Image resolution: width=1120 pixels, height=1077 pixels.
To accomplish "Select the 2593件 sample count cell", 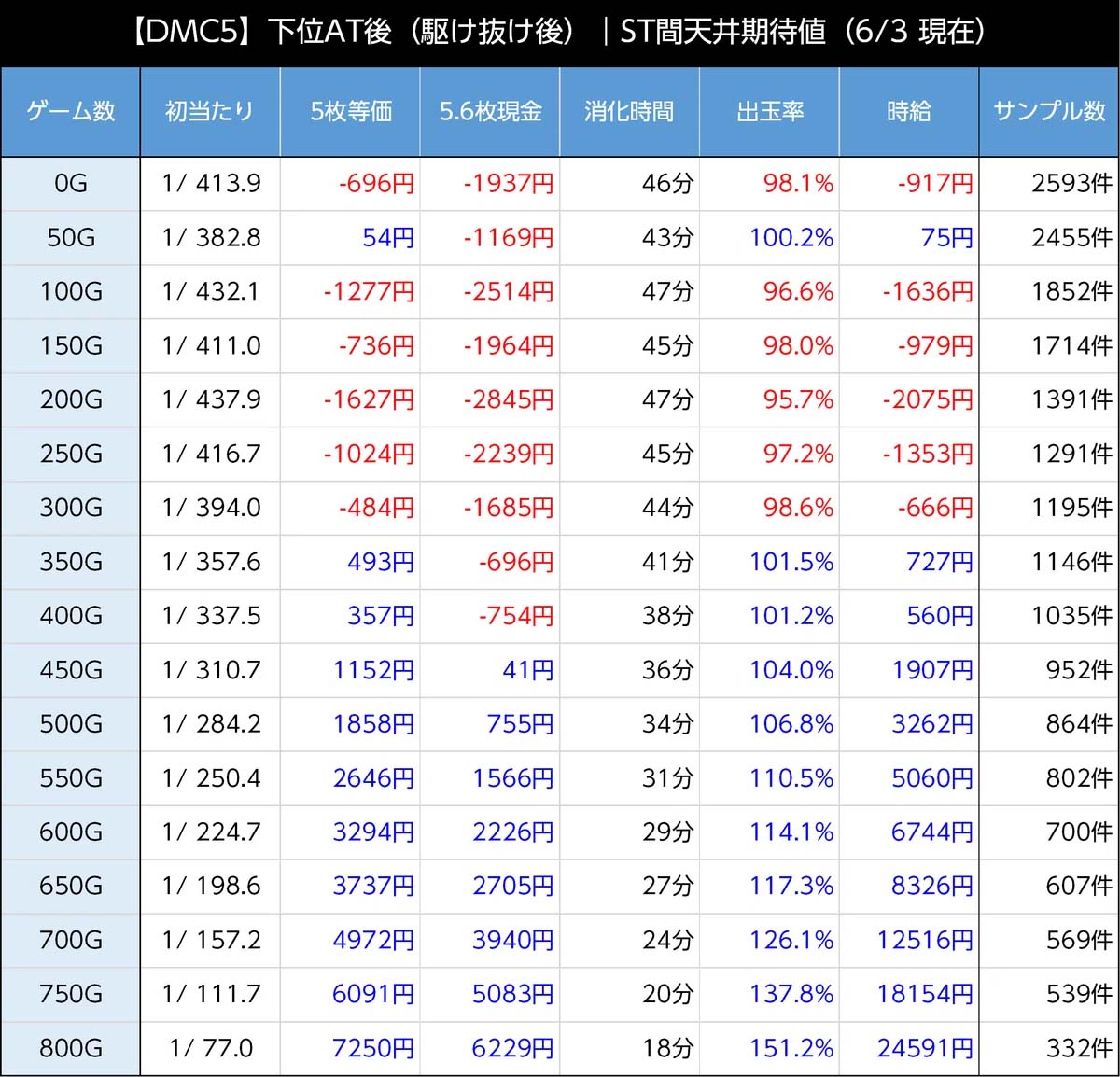I will pyautogui.click(x=1071, y=184).
